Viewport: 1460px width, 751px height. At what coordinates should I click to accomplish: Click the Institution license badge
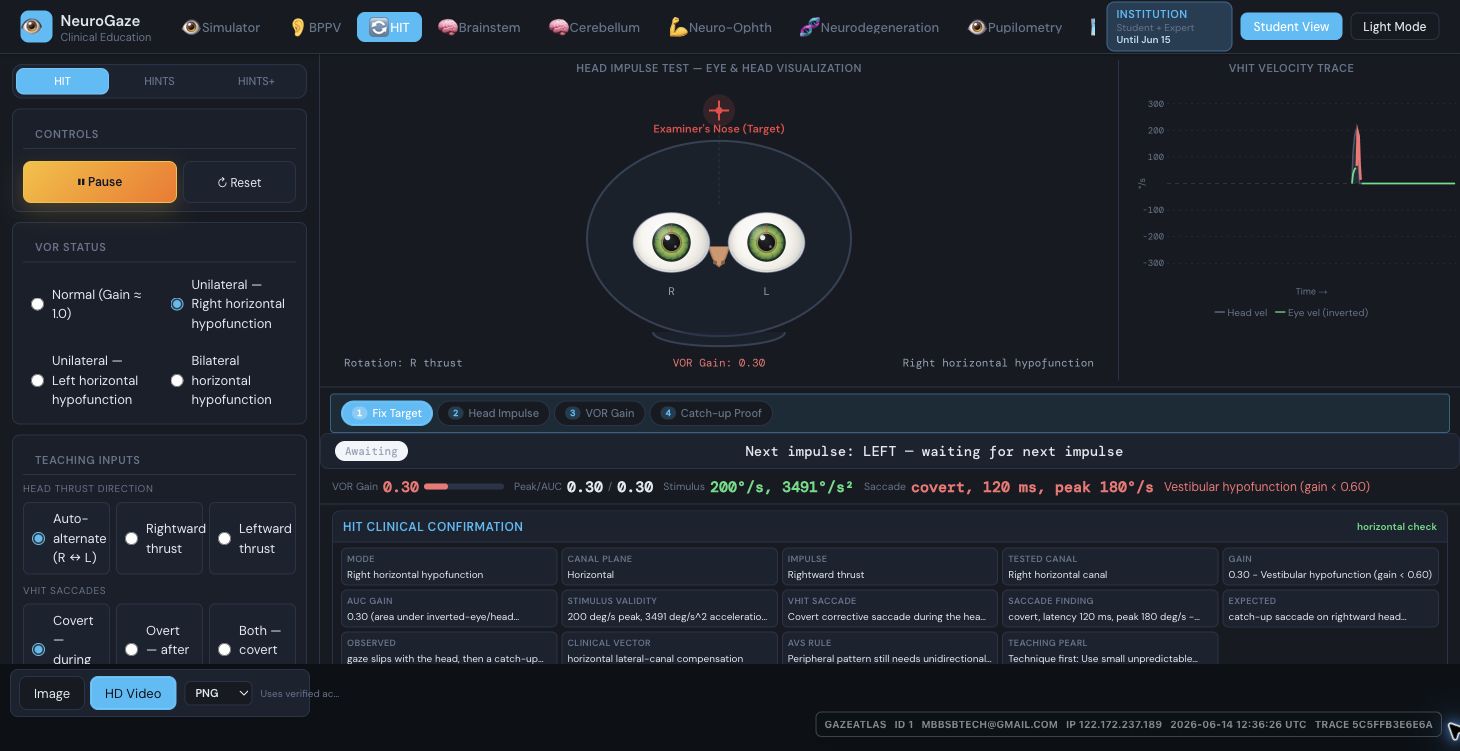pos(1169,27)
